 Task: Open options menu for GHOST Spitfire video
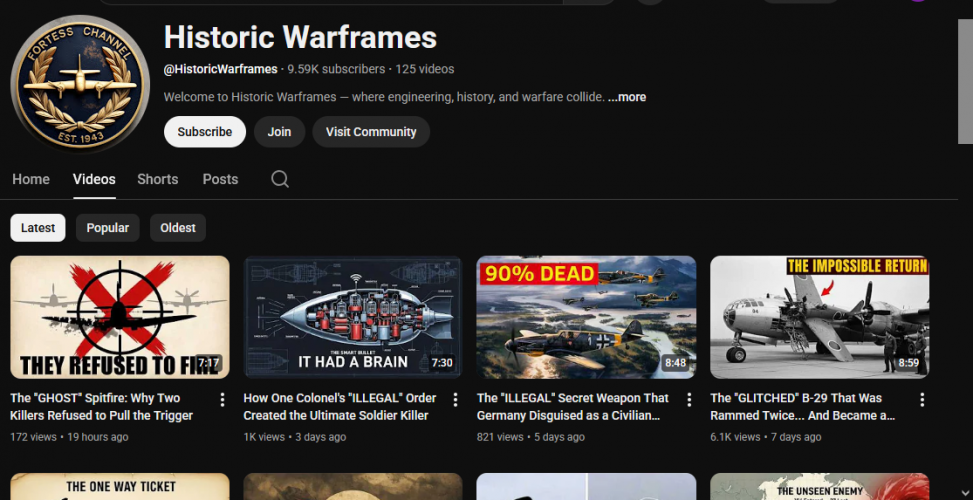pyautogui.click(x=222, y=400)
